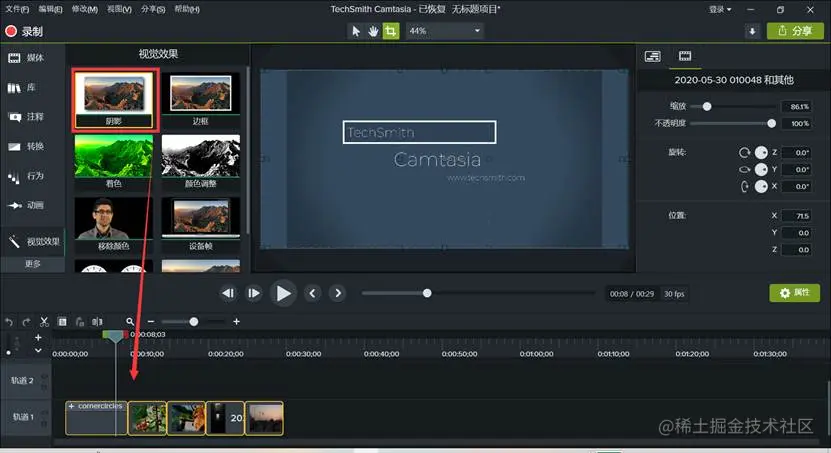Click the green 属性 properties button
The image size is (831, 453).
[794, 293]
